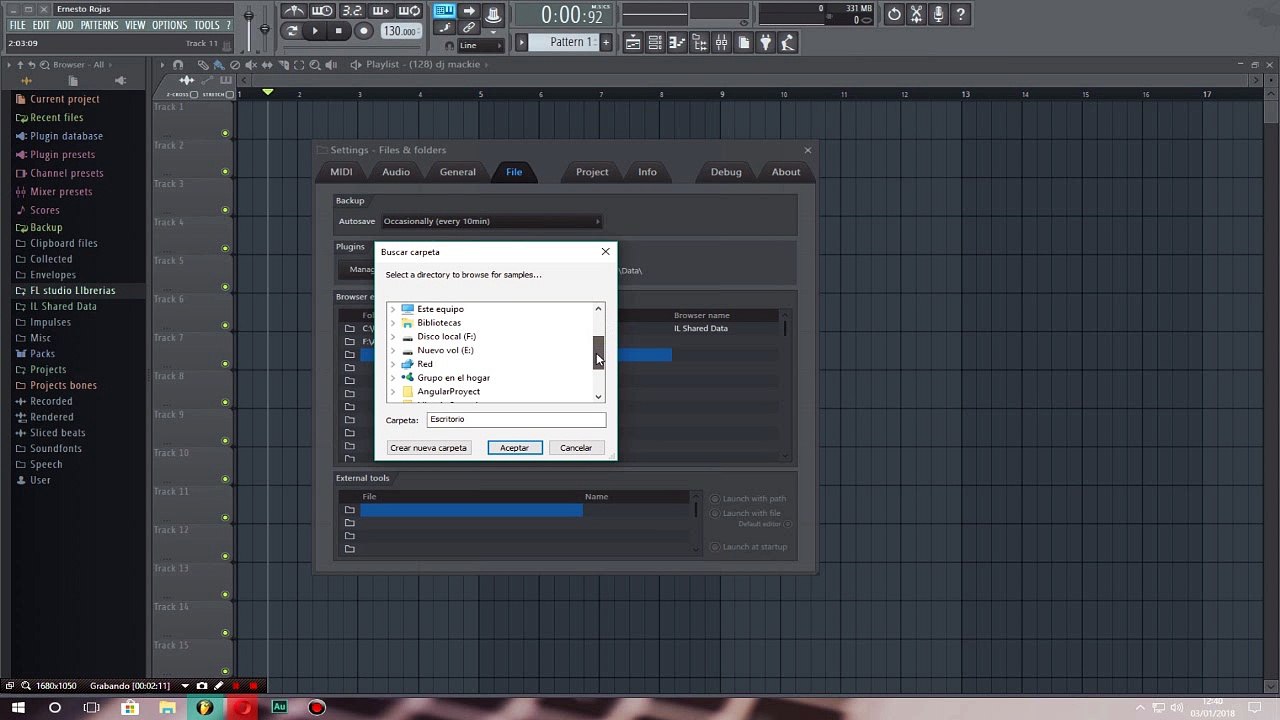Click the transport Stop button
Image resolution: width=1280 pixels, height=720 pixels.
[x=338, y=31]
